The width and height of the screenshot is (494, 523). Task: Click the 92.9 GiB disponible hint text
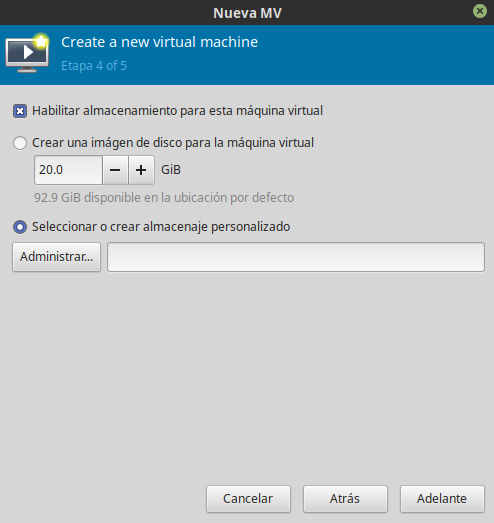(x=164, y=198)
